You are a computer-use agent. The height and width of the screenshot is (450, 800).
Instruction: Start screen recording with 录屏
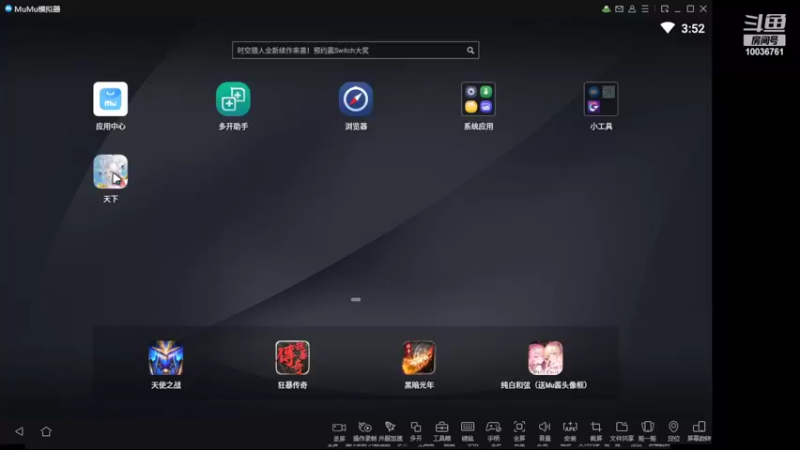pos(339,431)
